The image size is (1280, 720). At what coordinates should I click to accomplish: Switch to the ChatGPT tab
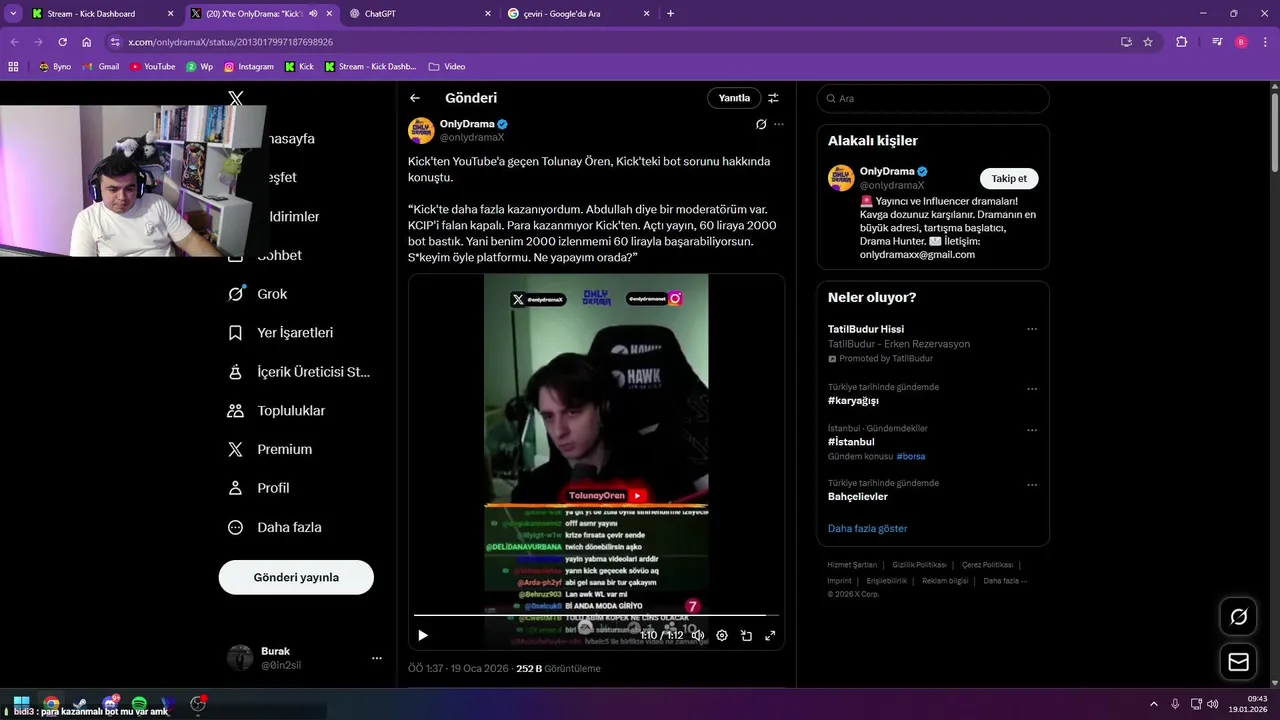(x=420, y=14)
